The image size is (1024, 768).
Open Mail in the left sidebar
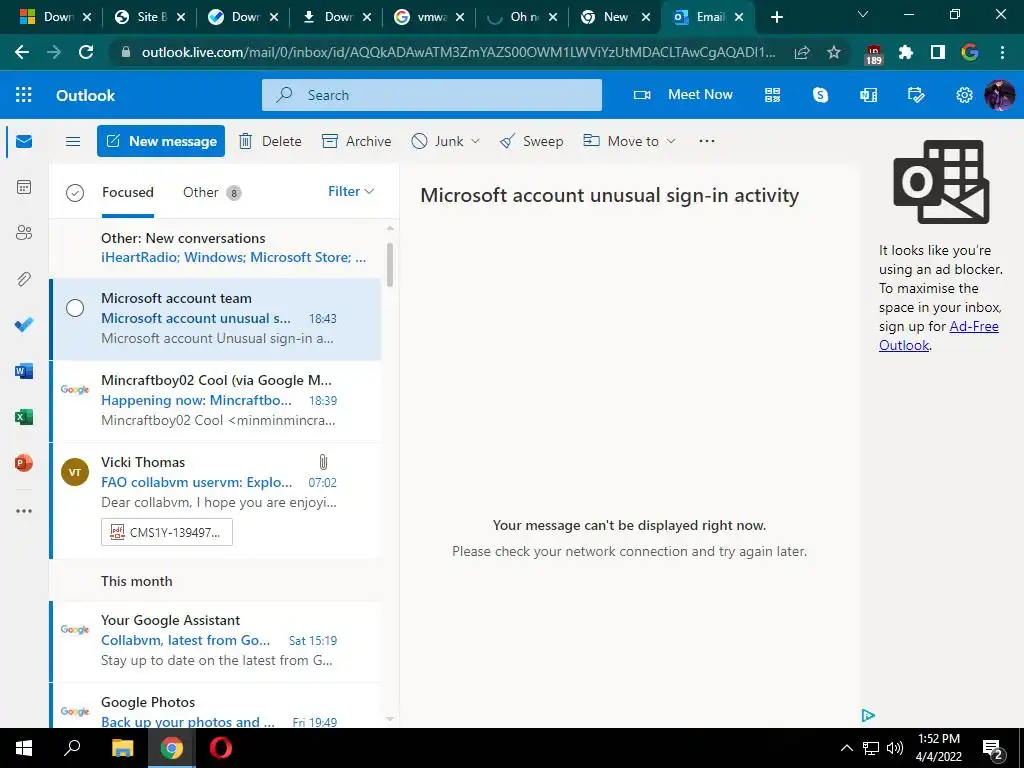click(x=24, y=141)
